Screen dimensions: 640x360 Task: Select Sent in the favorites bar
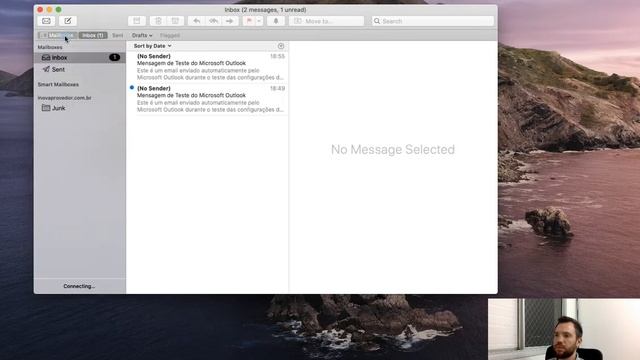pos(118,36)
